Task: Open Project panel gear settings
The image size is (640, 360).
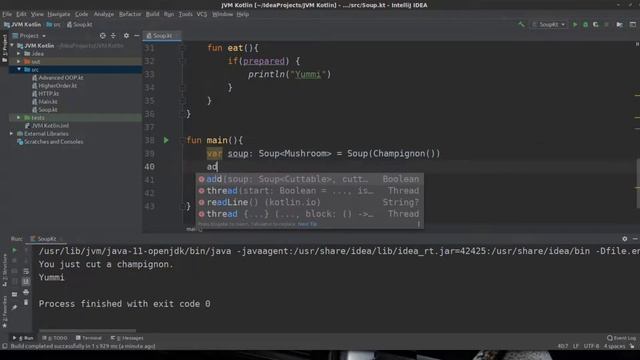Action: [126, 36]
